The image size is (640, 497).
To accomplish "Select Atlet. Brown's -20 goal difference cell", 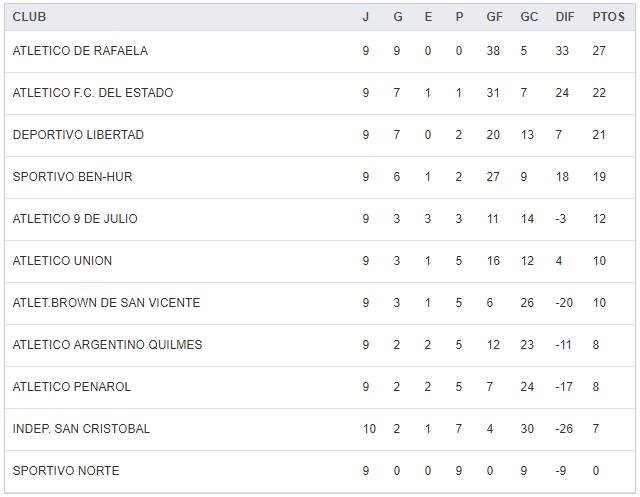I will 563,303.
